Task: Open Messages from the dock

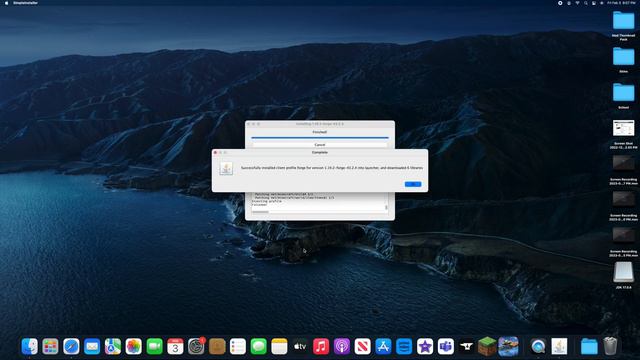Action: [258, 347]
